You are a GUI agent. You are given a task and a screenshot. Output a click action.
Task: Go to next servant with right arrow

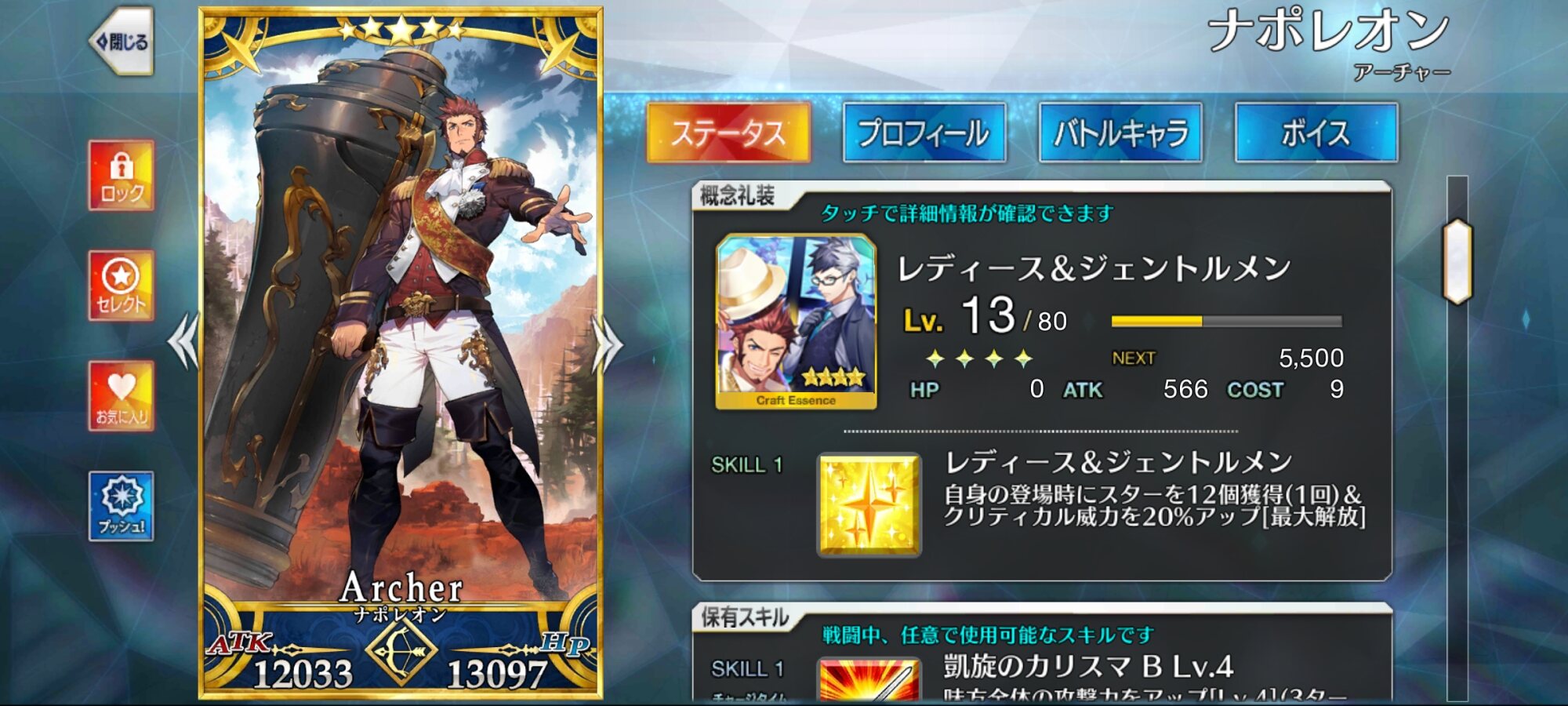pos(608,344)
